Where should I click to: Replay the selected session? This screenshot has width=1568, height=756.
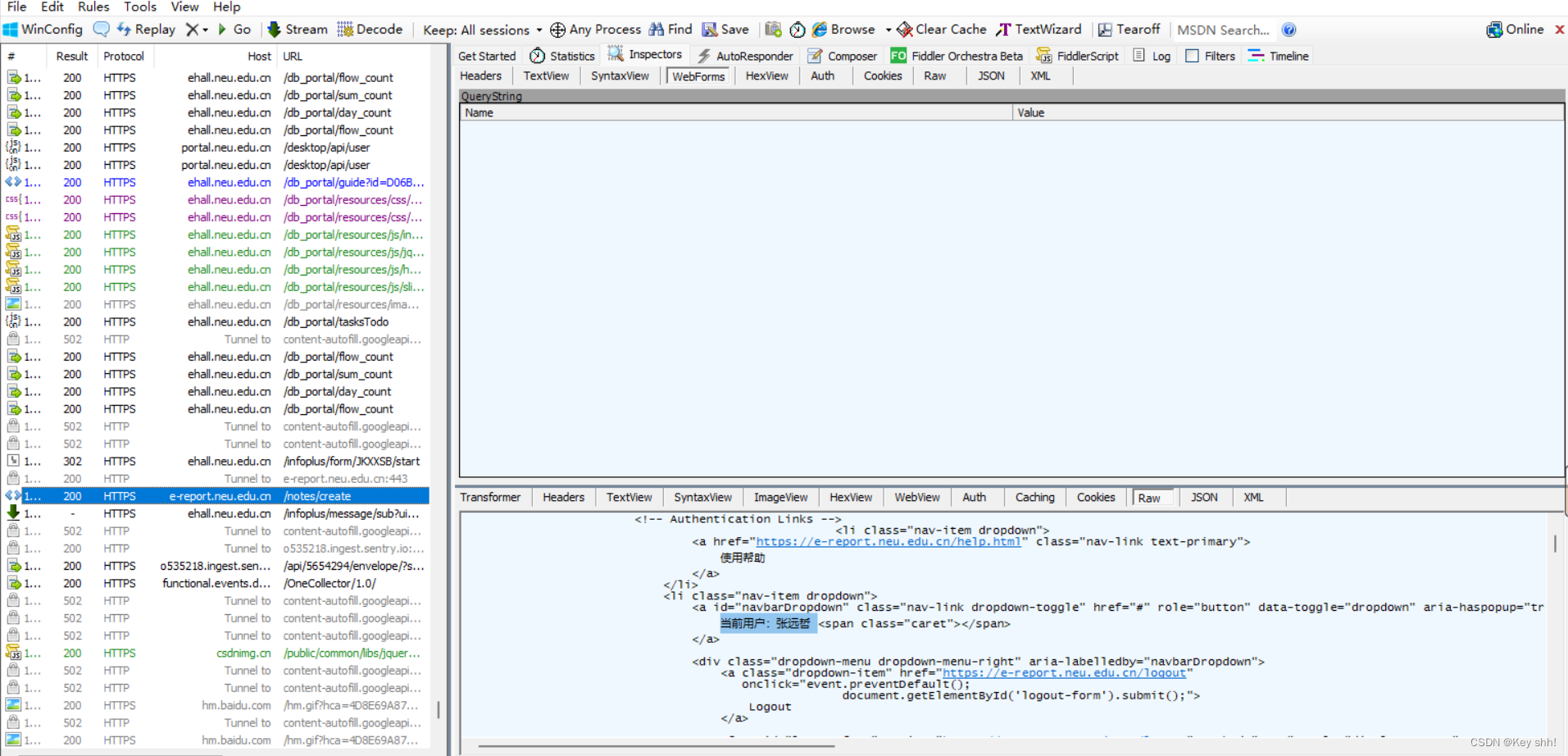click(146, 30)
